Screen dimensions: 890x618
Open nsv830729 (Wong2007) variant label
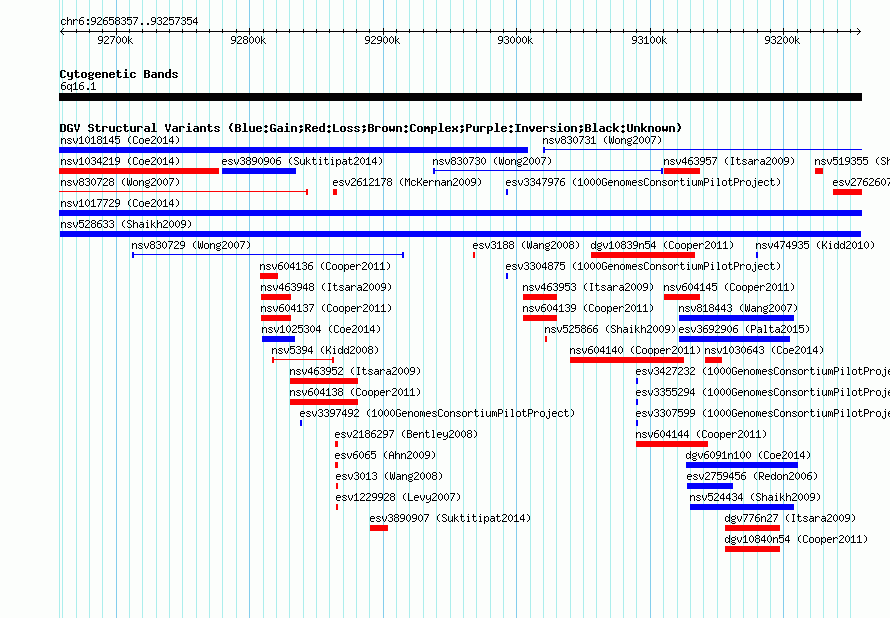pos(191,245)
